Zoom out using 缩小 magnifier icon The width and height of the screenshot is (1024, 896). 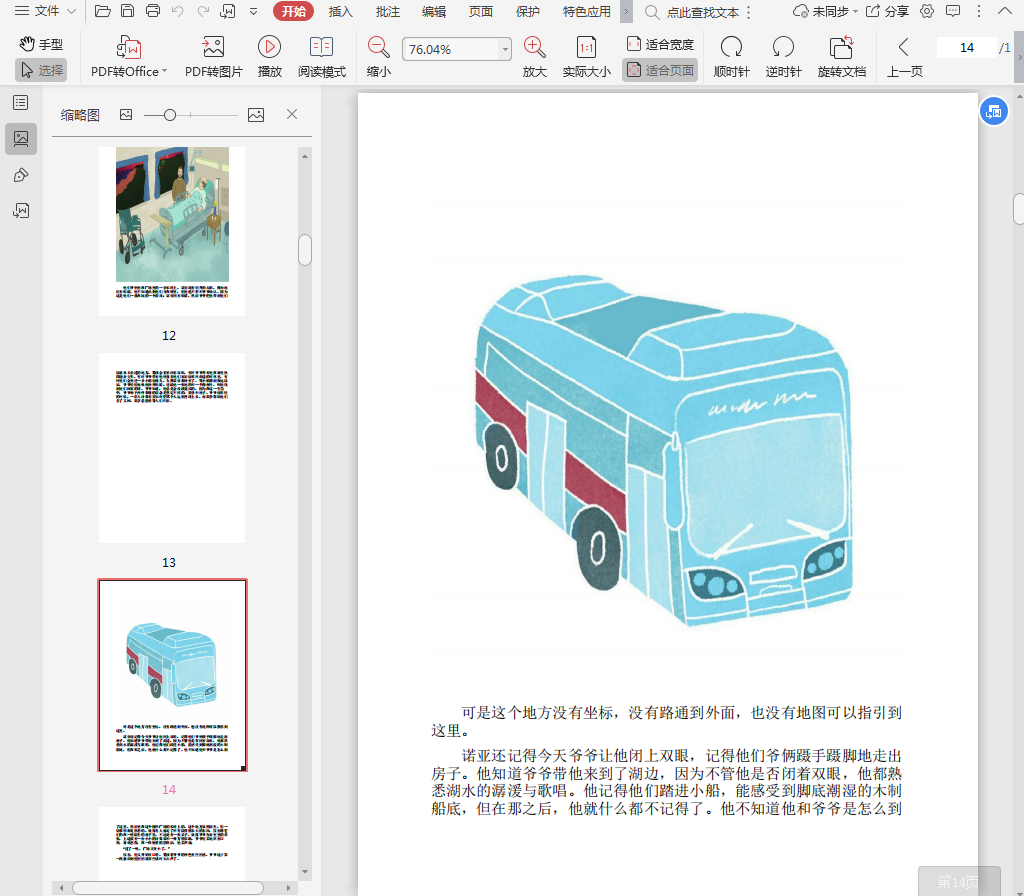tap(378, 47)
